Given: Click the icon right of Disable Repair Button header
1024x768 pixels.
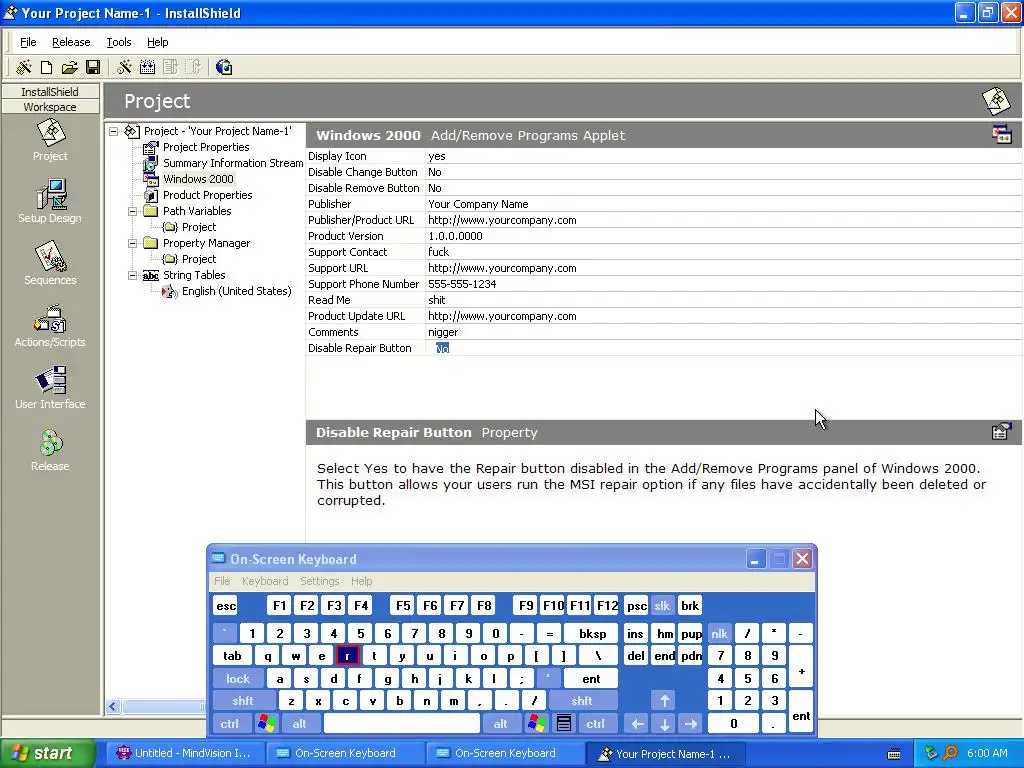Looking at the screenshot, I should [1001, 432].
